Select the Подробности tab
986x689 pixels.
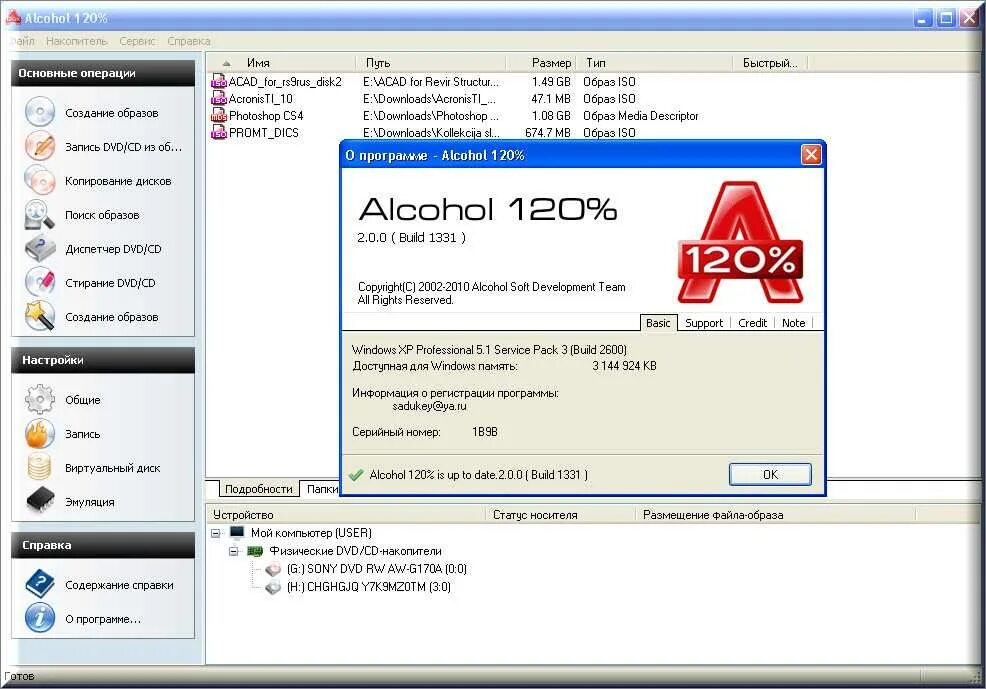coord(258,489)
